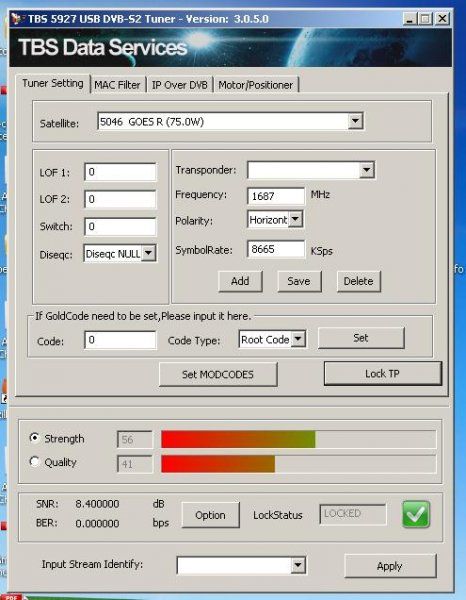The height and width of the screenshot is (600, 466).
Task: Go to the Motor/Positioner tab
Action: 256,85
